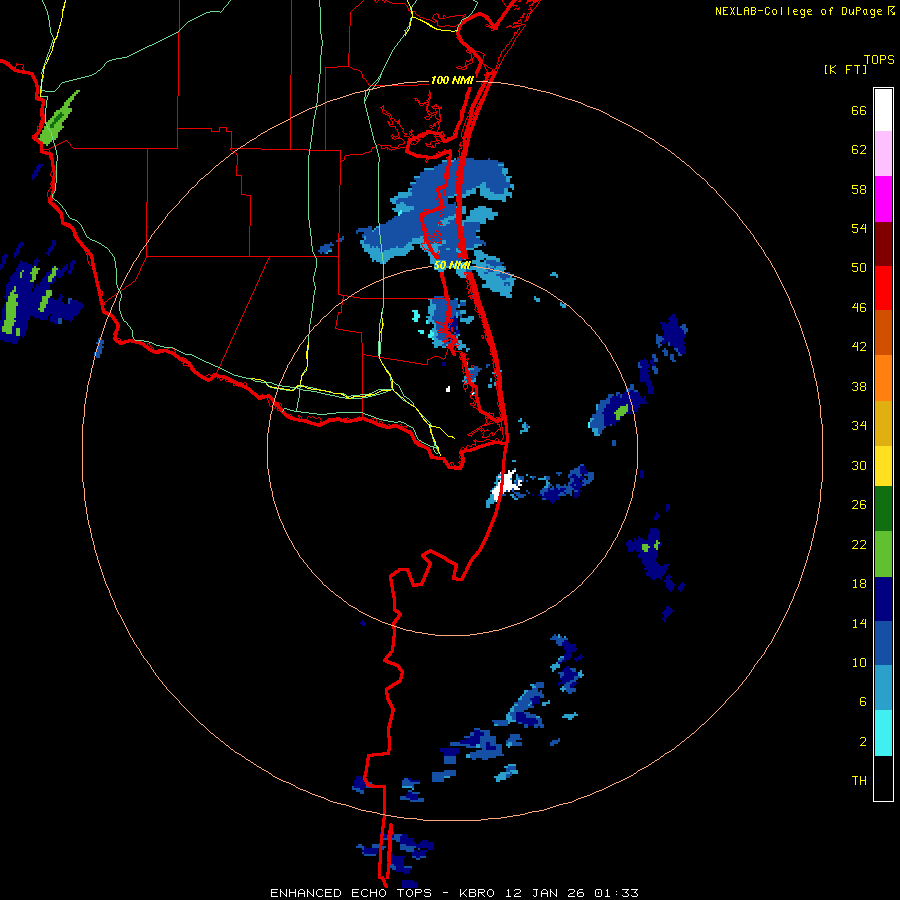The width and height of the screenshot is (900, 900).
Task: Click the legend value 50
Action: (859, 267)
